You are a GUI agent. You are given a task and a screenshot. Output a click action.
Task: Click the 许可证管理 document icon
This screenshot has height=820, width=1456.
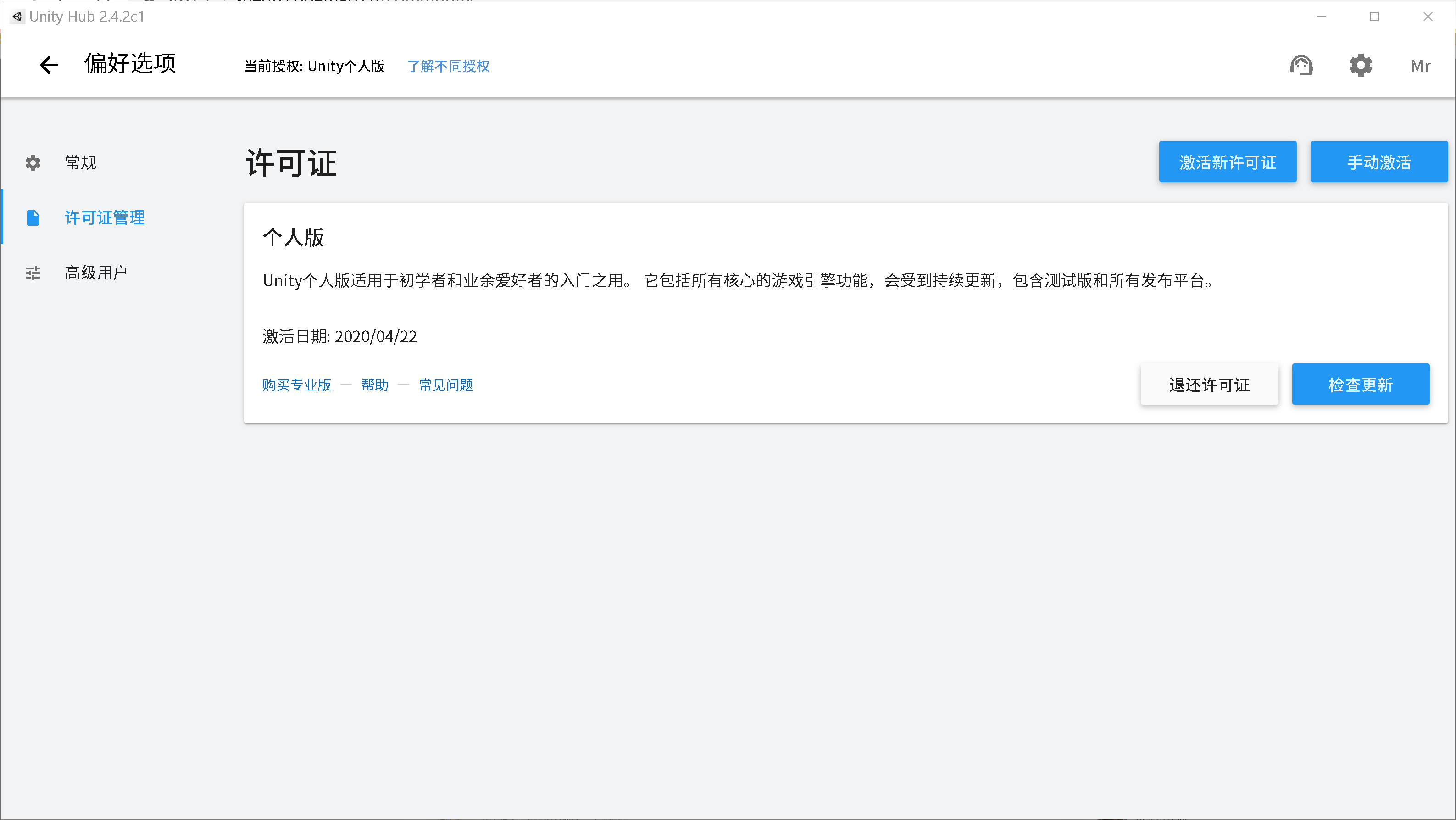pos(33,218)
